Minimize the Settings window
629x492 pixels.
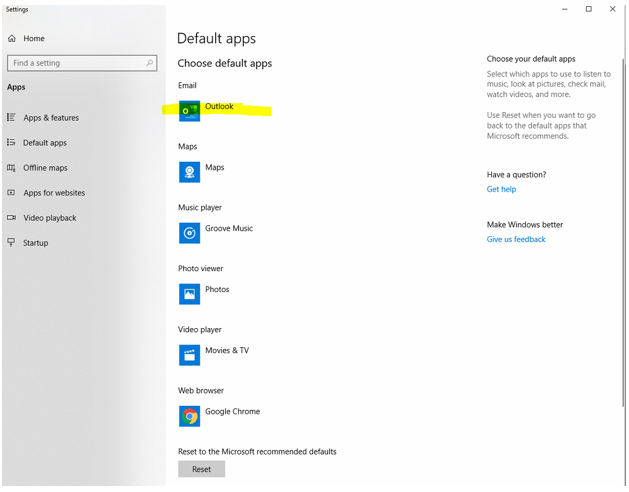coord(565,9)
